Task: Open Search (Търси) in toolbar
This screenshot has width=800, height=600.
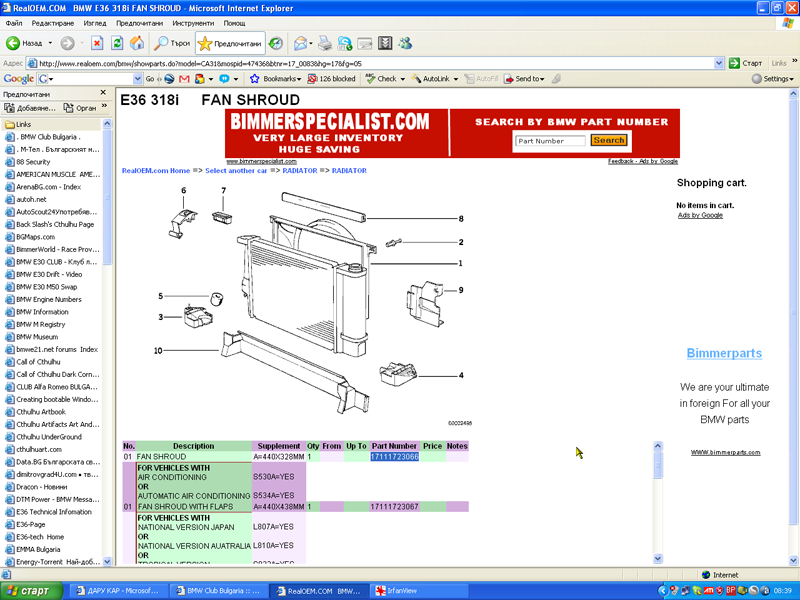Action: pyautogui.click(x=172, y=43)
